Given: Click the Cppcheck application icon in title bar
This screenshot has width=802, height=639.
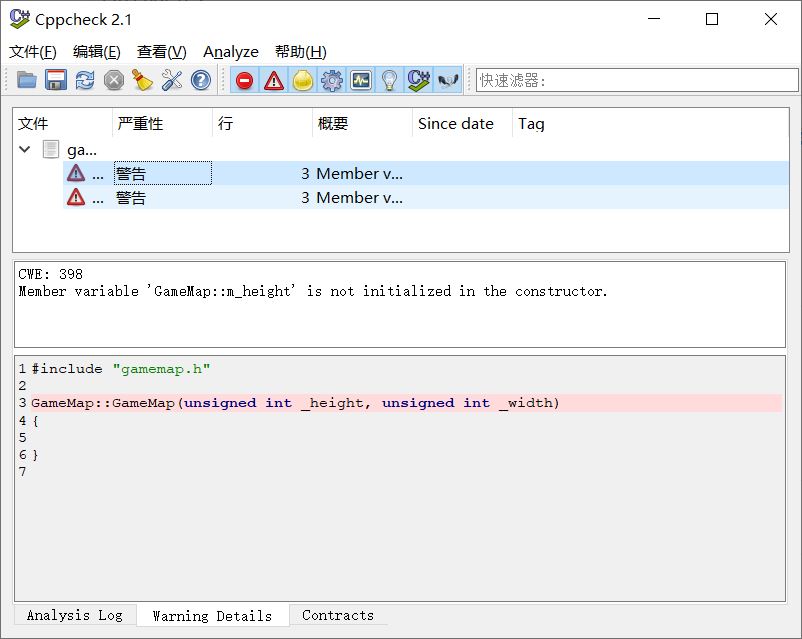Looking at the screenshot, I should tap(20, 19).
